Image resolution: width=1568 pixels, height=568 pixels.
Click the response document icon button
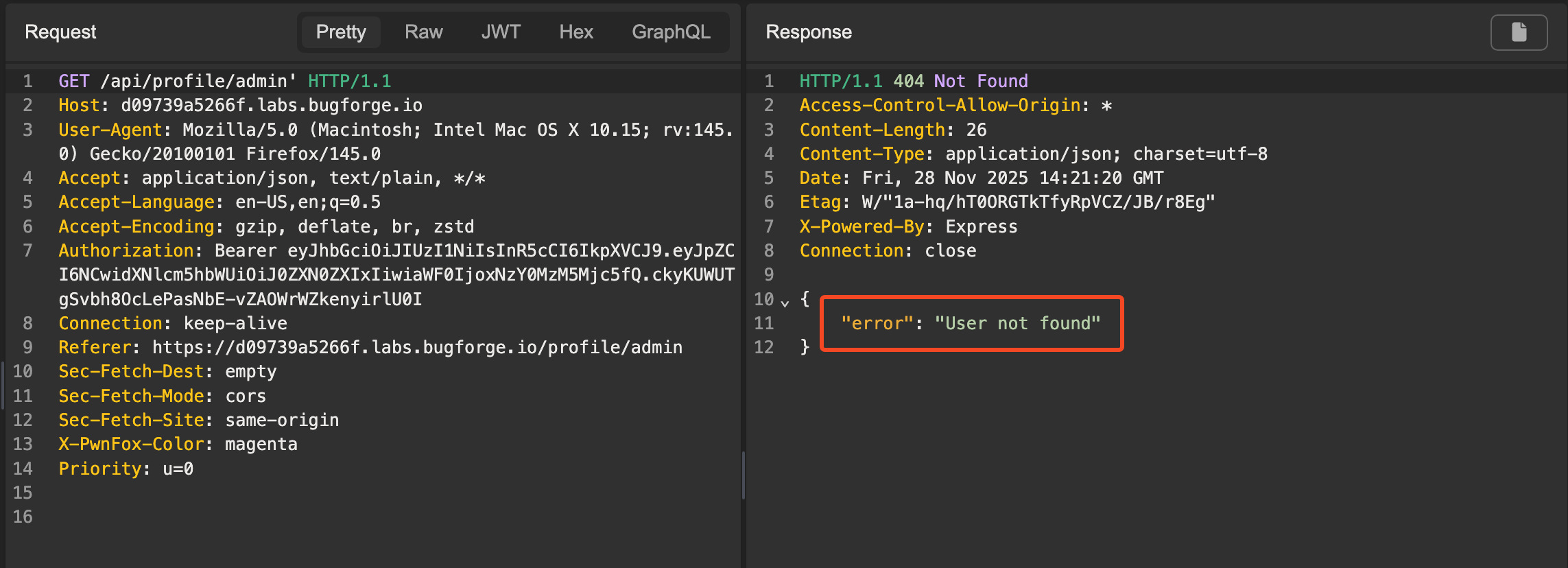tap(1518, 32)
